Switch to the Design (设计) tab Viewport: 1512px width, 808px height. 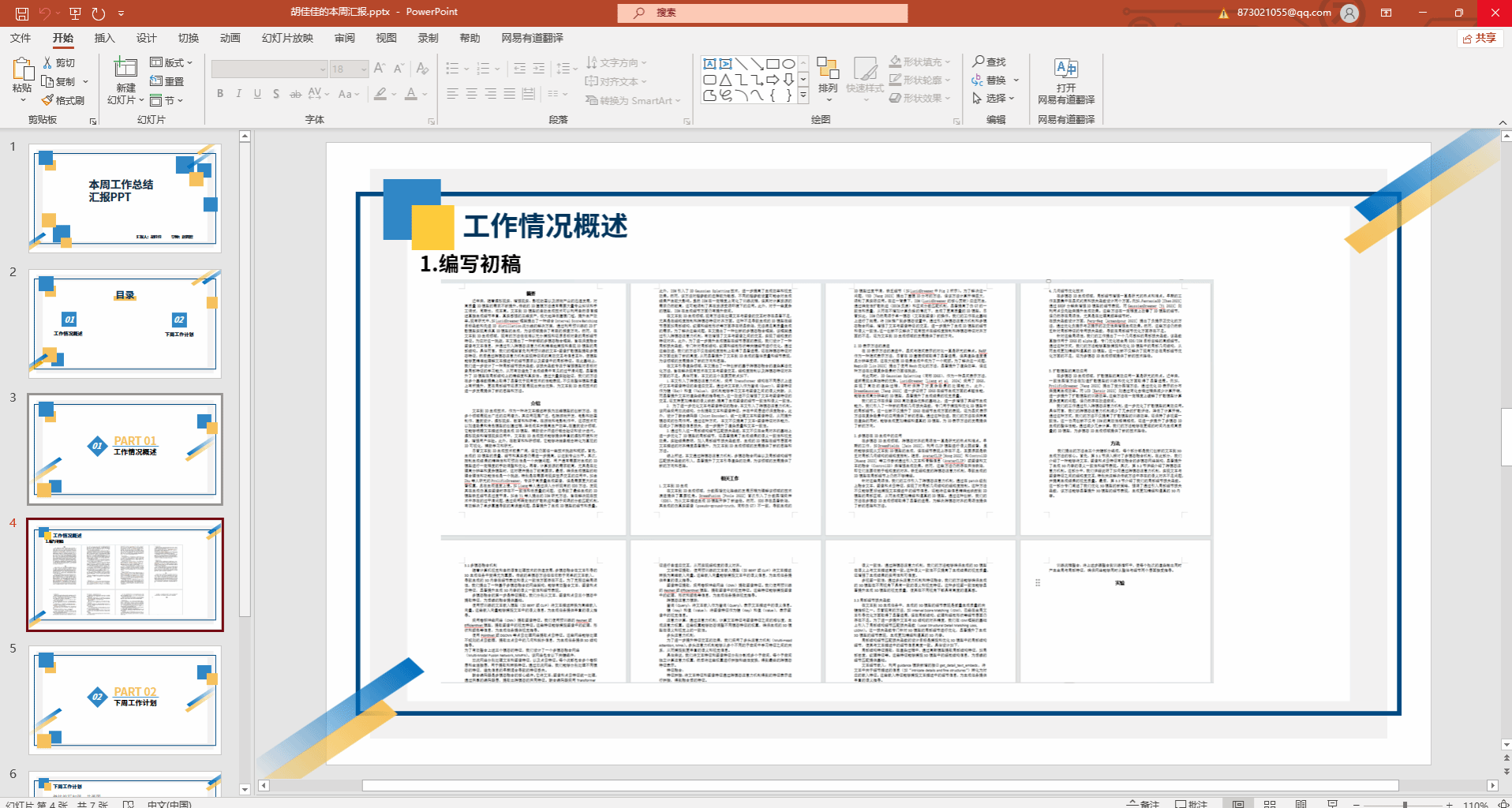pos(146,38)
